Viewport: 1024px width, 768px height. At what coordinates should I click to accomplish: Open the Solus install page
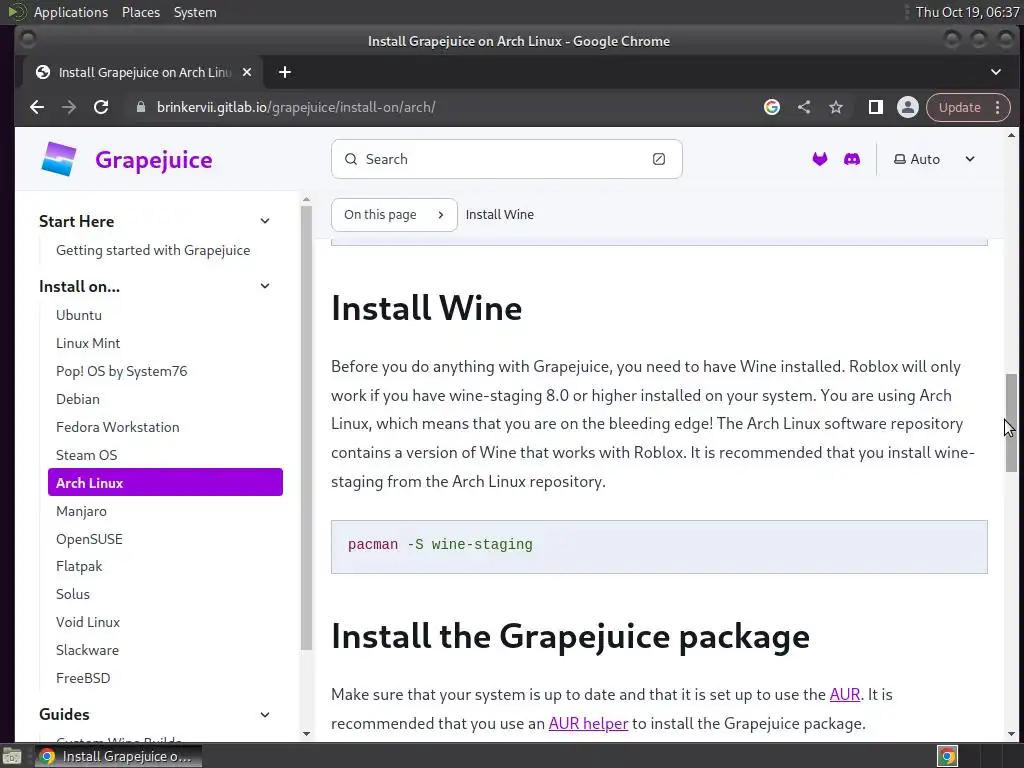(72, 594)
